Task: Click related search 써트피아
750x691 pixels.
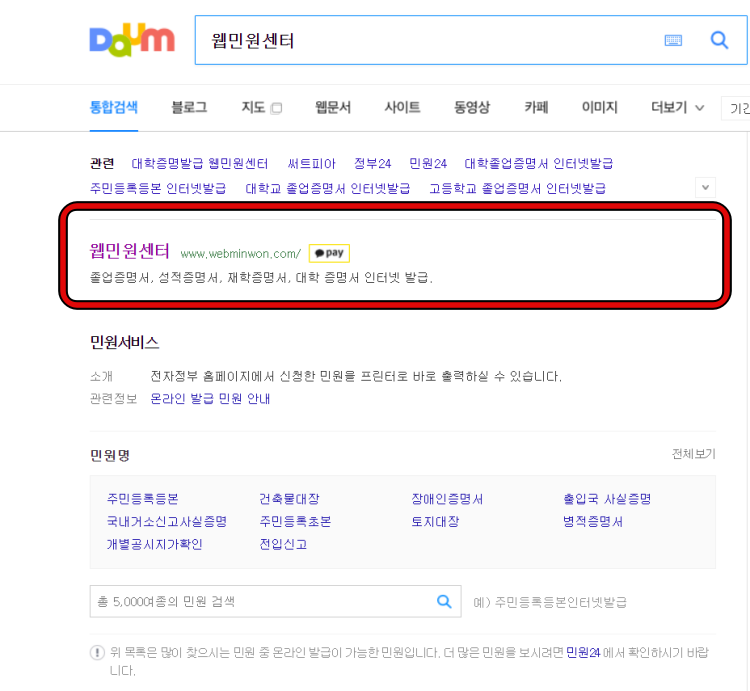Action: click(x=311, y=164)
